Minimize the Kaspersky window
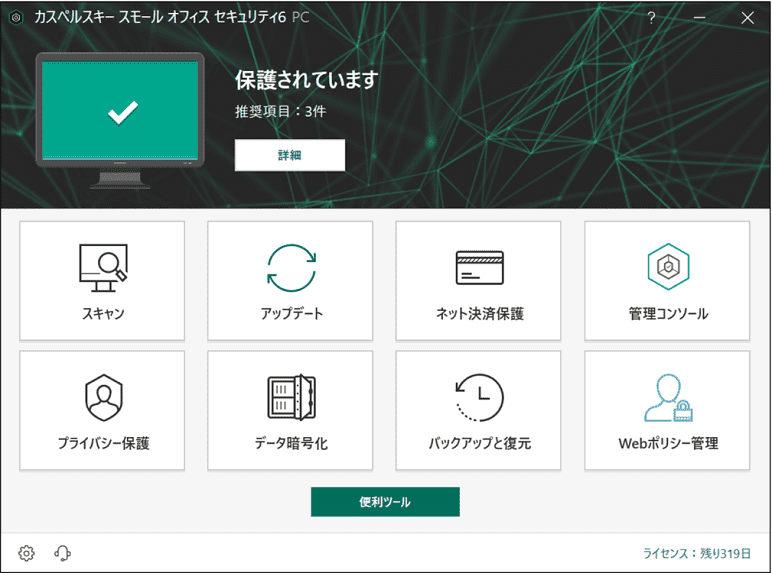The width and height of the screenshot is (772, 573). pos(699,18)
